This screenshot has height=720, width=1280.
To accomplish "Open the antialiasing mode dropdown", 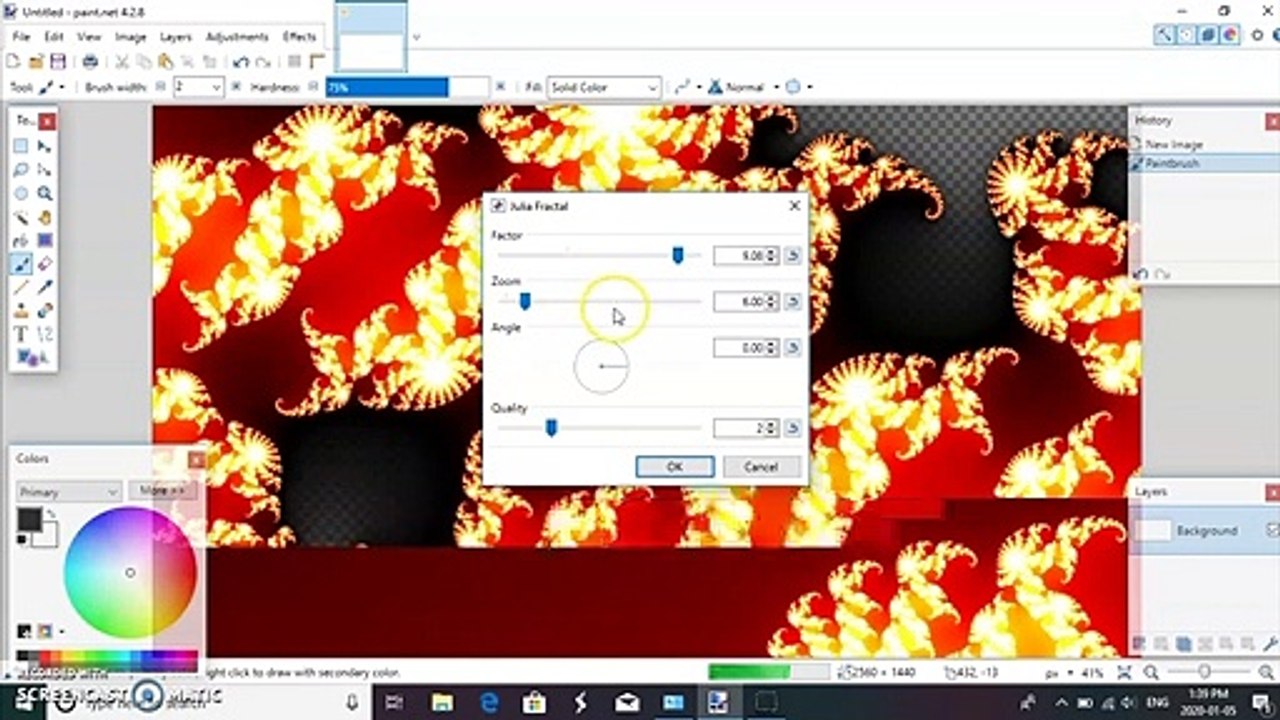I will pos(687,87).
